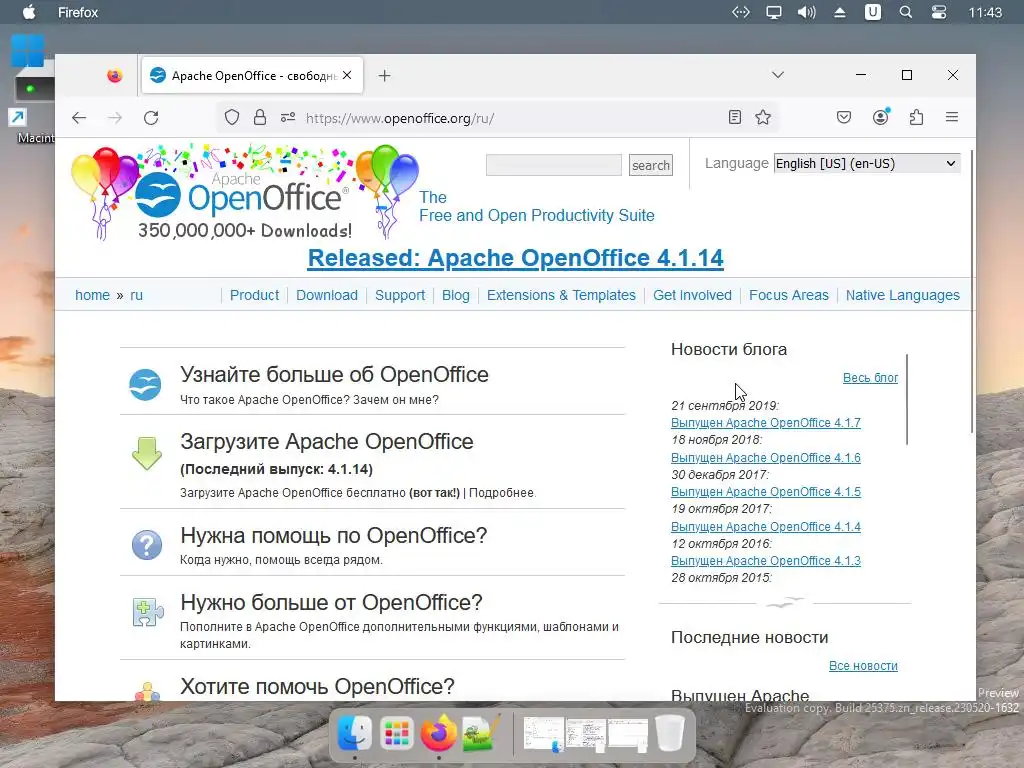Click the puzzle piece extensions icon
Viewport: 1024px width, 768px height.
[148, 612]
